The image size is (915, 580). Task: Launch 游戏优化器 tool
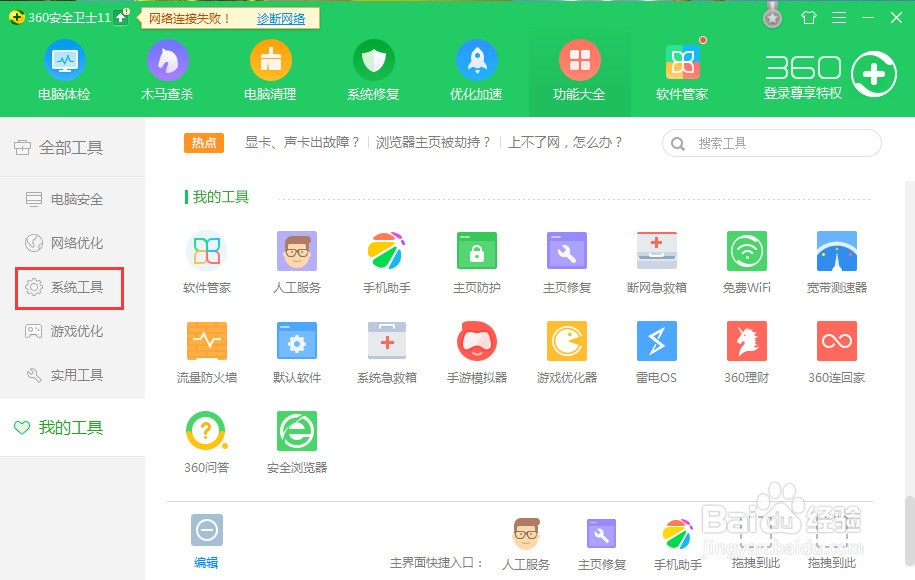pos(567,352)
